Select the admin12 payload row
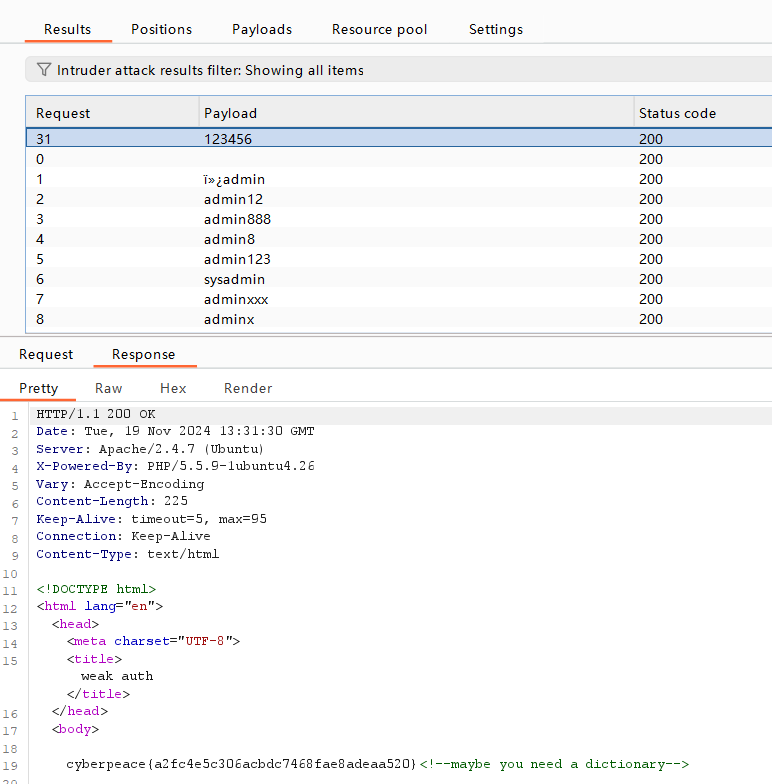This screenshot has width=772, height=784. [x=398, y=199]
